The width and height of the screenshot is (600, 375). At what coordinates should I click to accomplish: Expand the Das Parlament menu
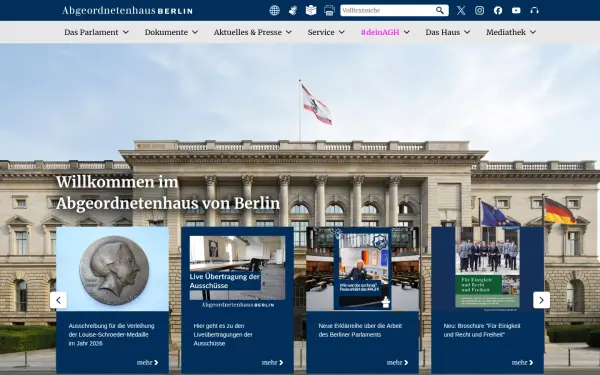click(x=96, y=32)
